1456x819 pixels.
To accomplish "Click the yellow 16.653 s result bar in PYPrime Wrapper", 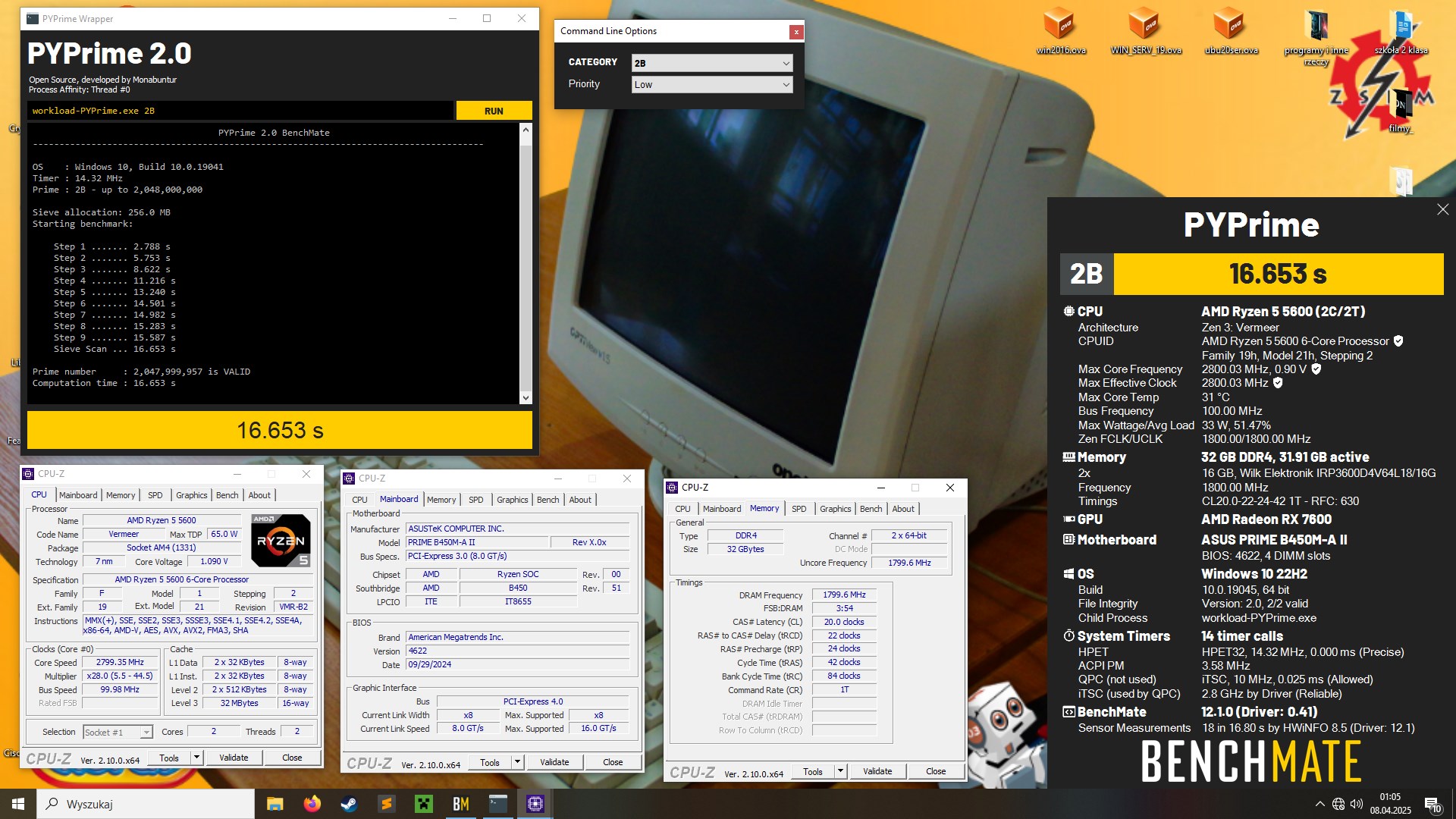I will [x=280, y=430].
